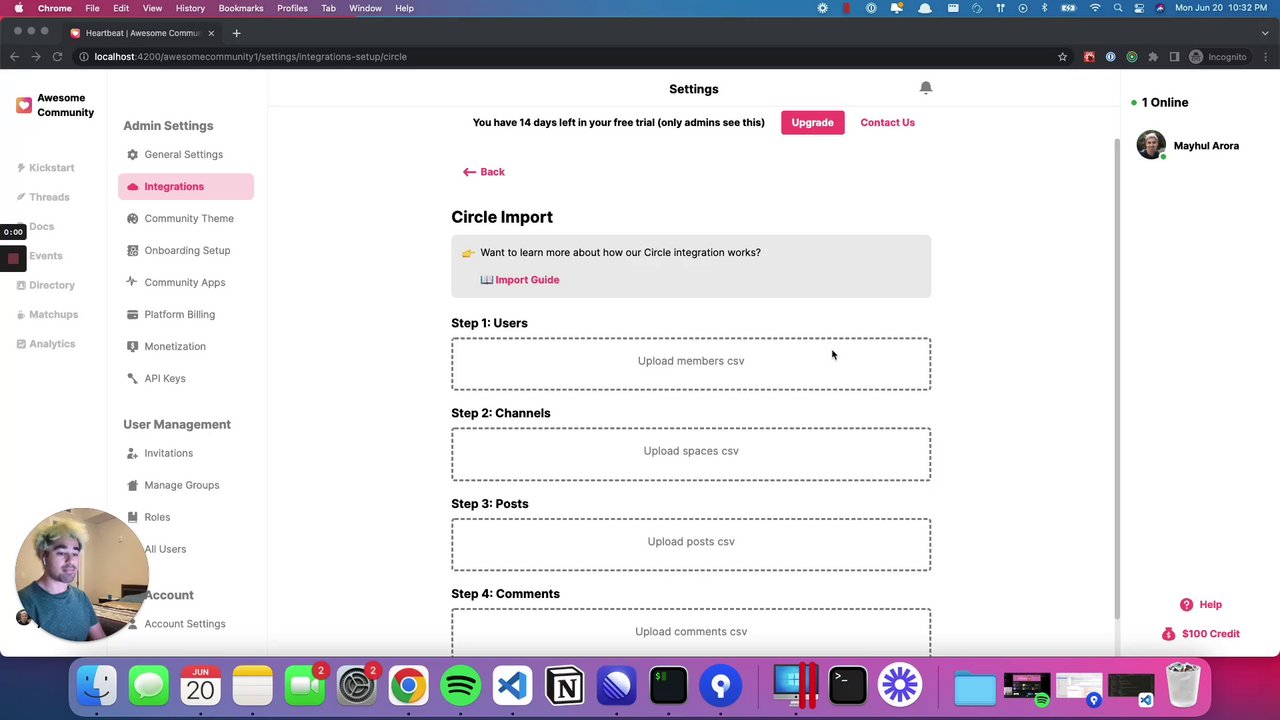Image resolution: width=1280 pixels, height=720 pixels.
Task: Open Analytics in the left navigation
Action: (x=46, y=344)
